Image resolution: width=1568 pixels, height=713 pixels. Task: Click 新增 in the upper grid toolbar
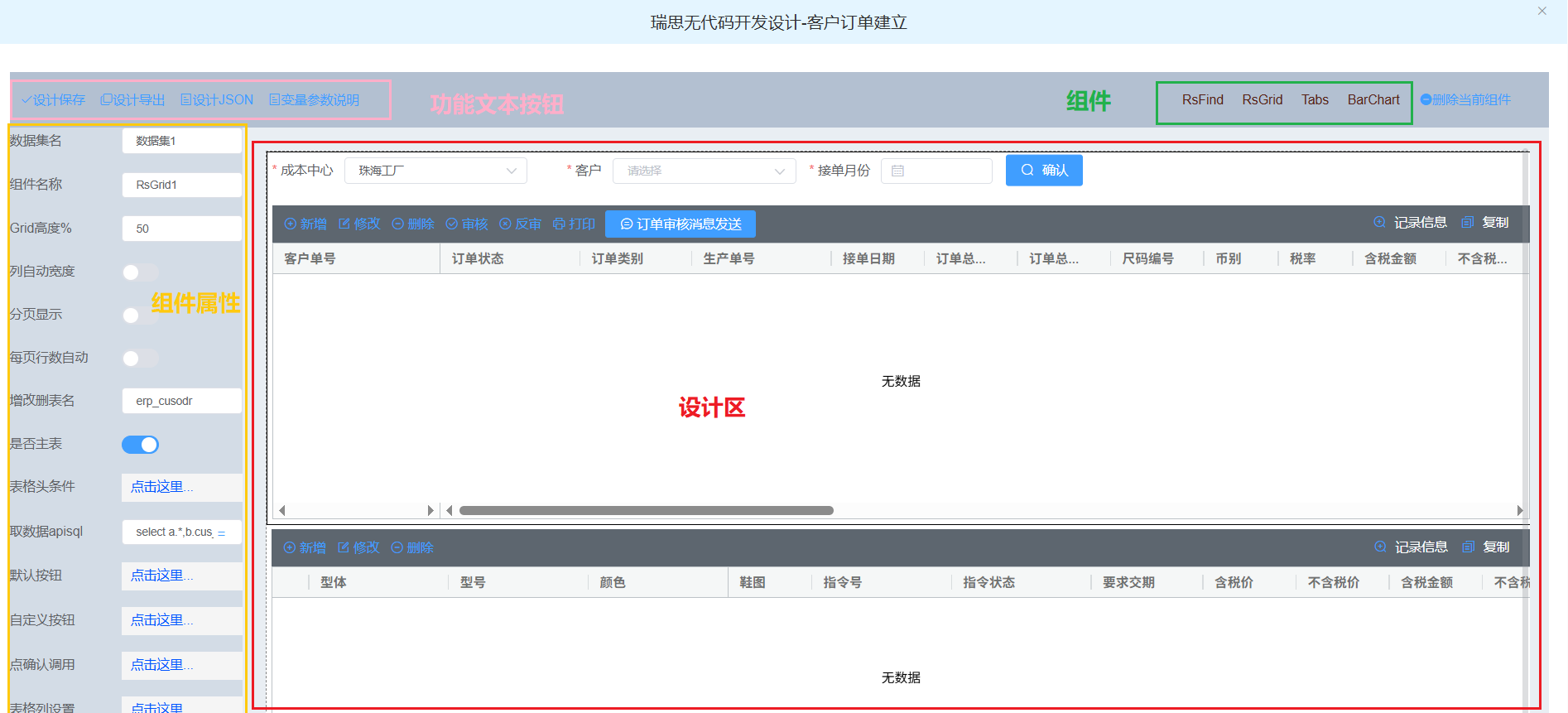pos(305,224)
